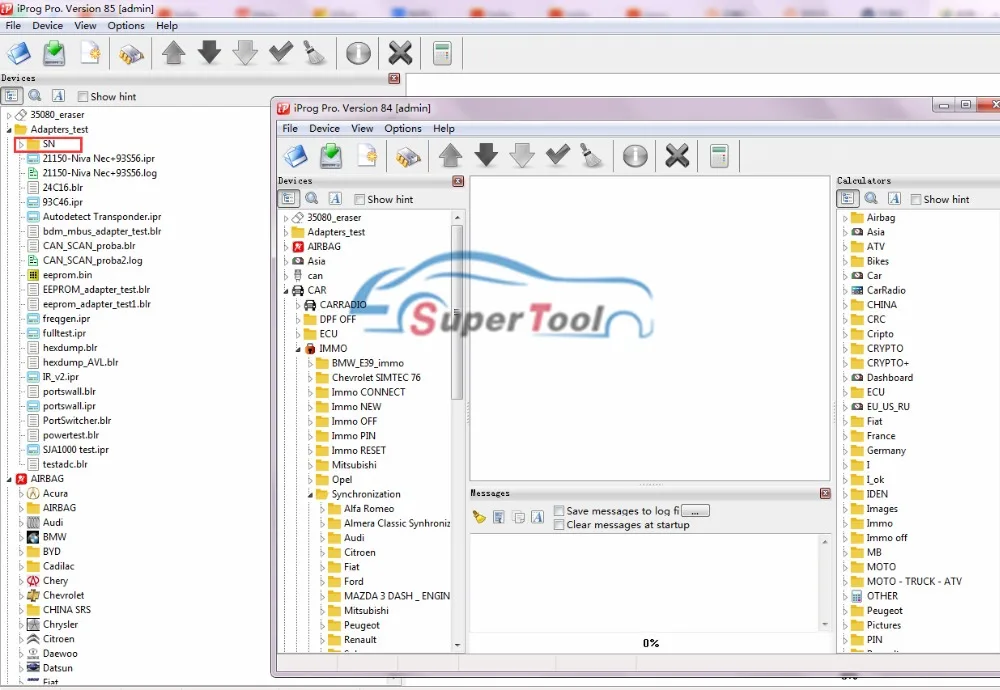Close the Version 85 Devices panel

pyautogui.click(x=394, y=78)
